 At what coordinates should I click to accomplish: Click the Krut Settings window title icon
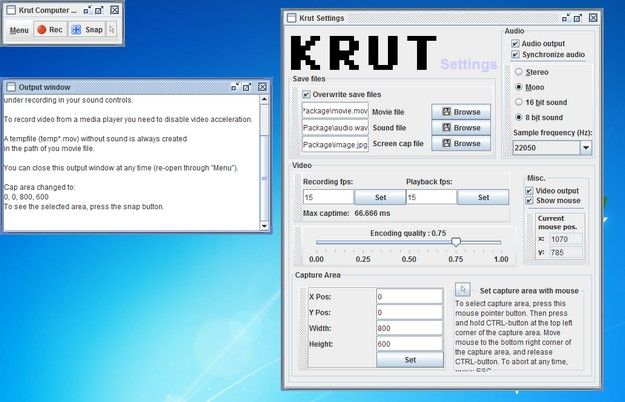[292, 18]
